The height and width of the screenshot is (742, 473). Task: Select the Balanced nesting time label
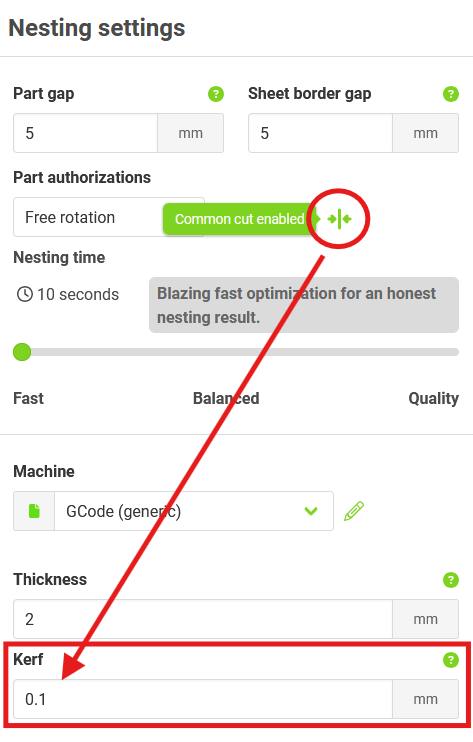[x=226, y=398]
